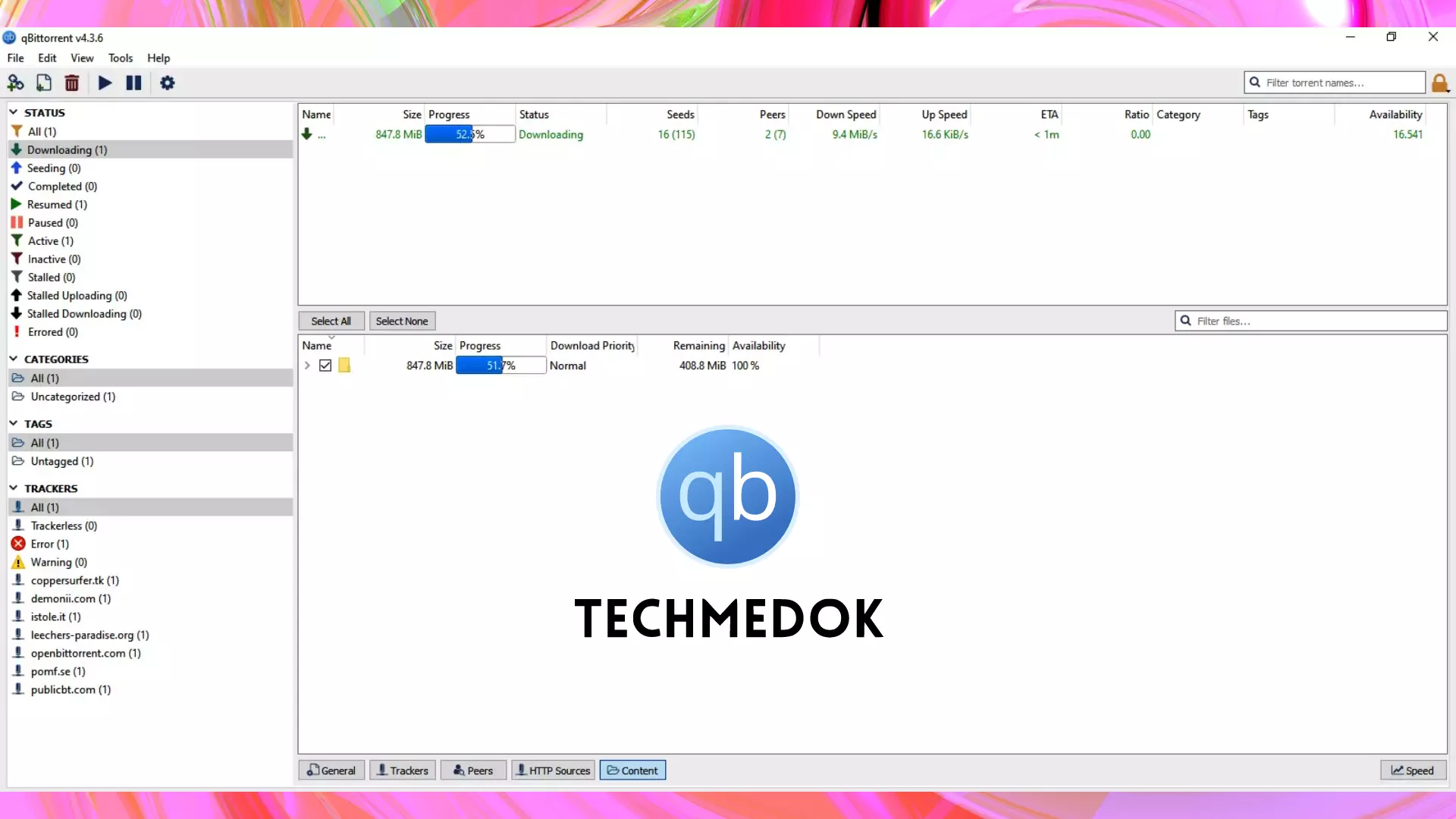Select the Downloading (1) status filter
Viewport: 1456px width, 819px height.
pos(150,149)
